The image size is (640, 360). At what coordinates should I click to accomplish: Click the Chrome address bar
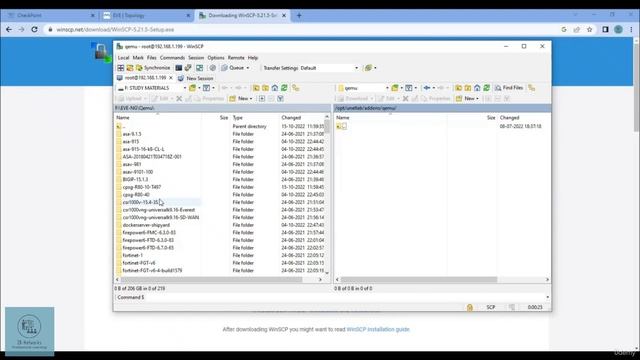(x=302, y=29)
